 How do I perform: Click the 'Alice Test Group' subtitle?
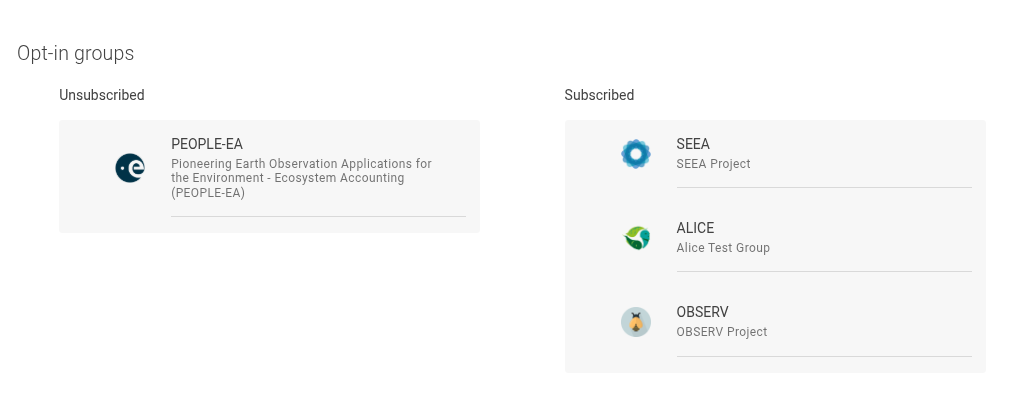(723, 248)
